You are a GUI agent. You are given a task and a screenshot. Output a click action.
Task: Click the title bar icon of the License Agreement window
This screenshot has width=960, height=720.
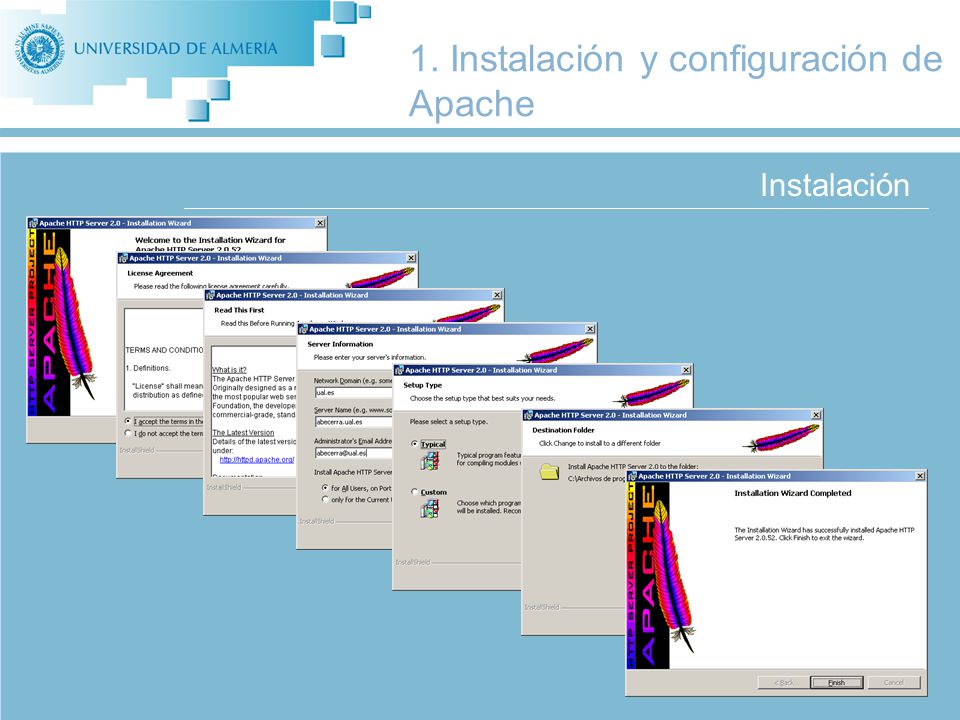(x=123, y=258)
